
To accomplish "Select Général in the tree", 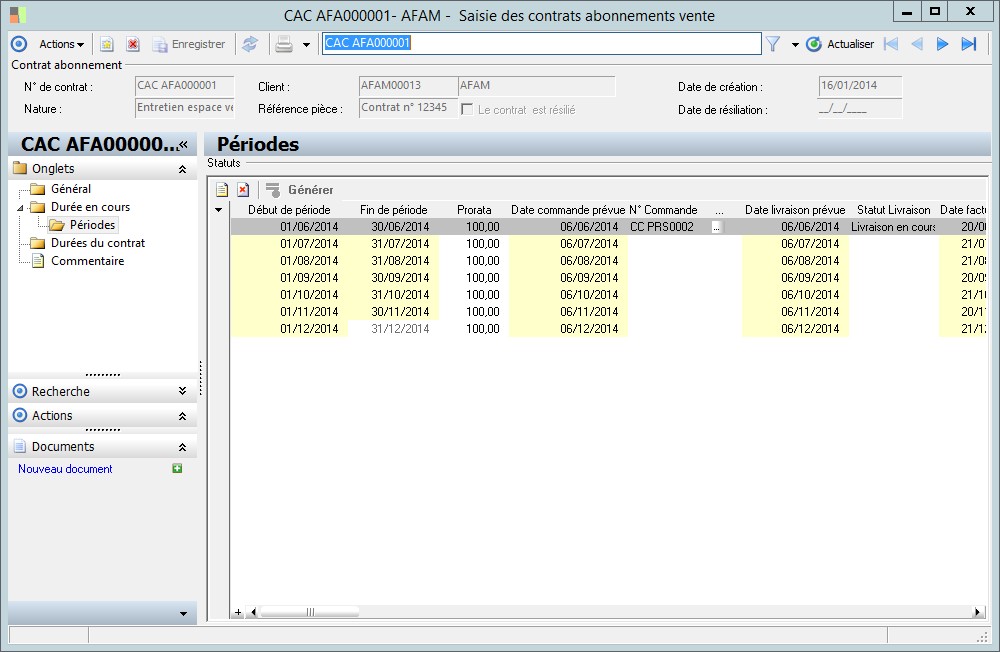I will (x=71, y=189).
